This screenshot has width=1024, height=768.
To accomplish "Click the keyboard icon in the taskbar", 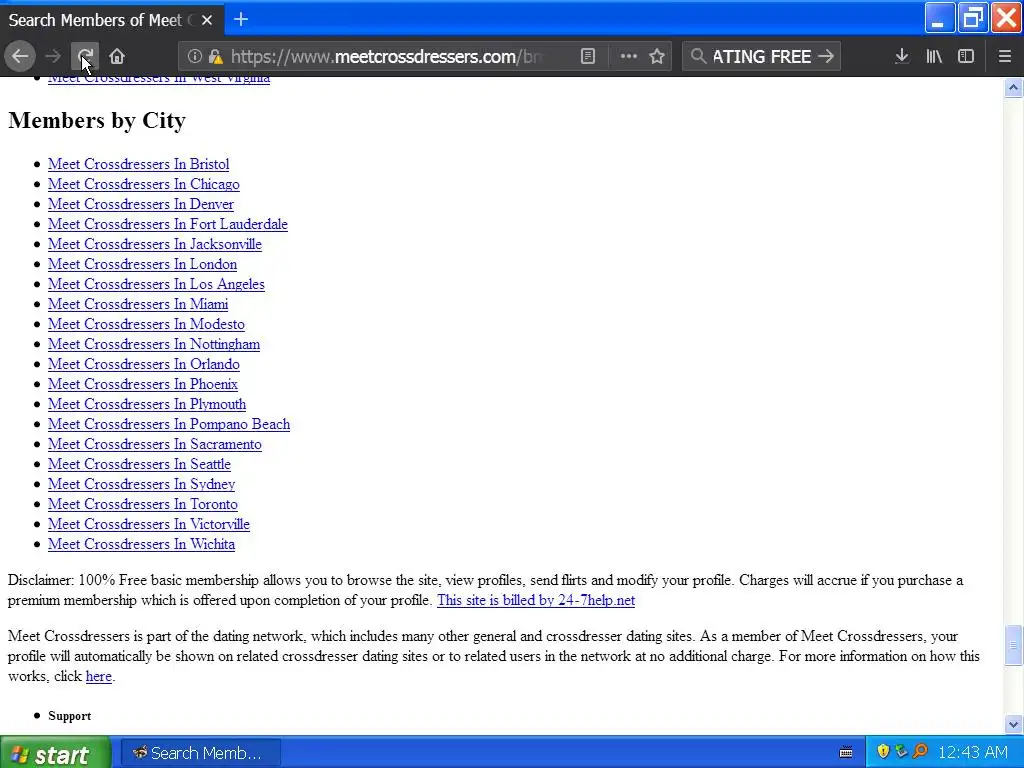I will [846, 753].
